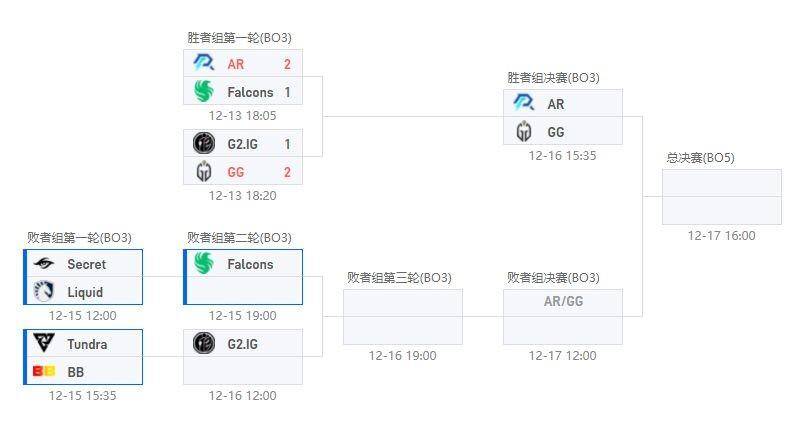
Task: Click the AR/GG placeholder in losers' final
Action: [563, 302]
